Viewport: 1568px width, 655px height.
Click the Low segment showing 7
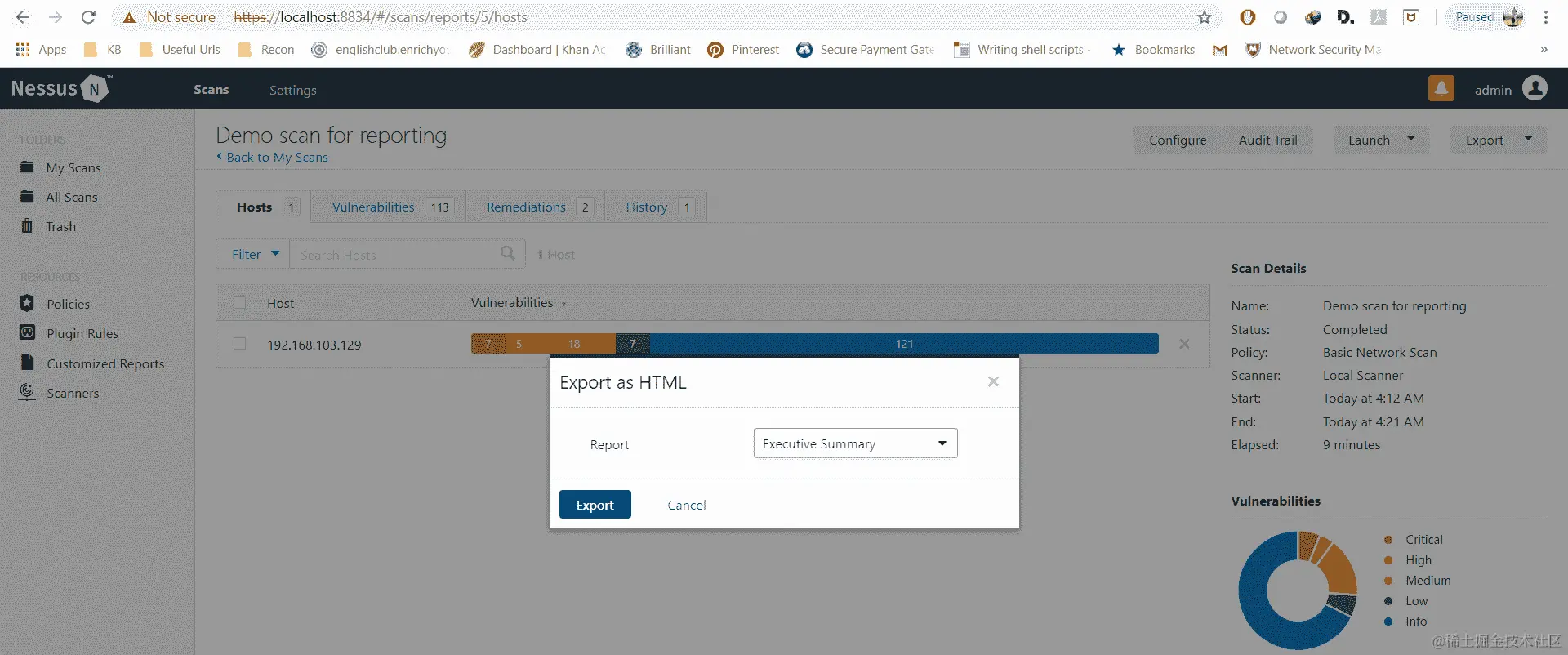coord(632,344)
